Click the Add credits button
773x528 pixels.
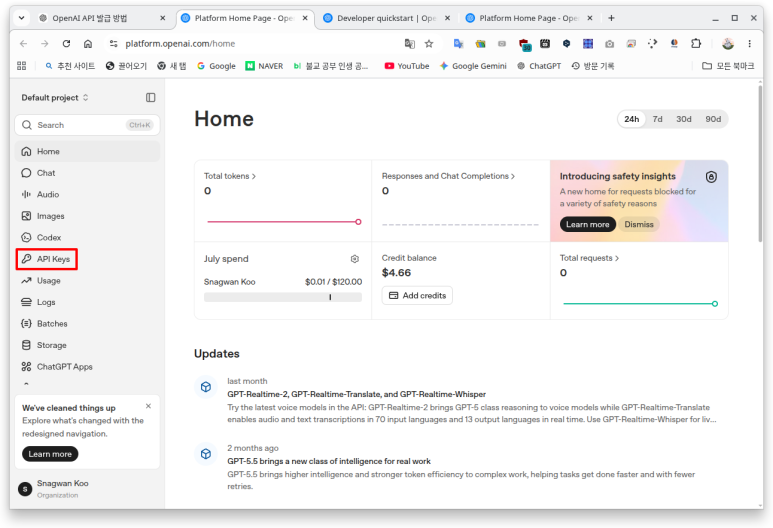[x=418, y=295]
